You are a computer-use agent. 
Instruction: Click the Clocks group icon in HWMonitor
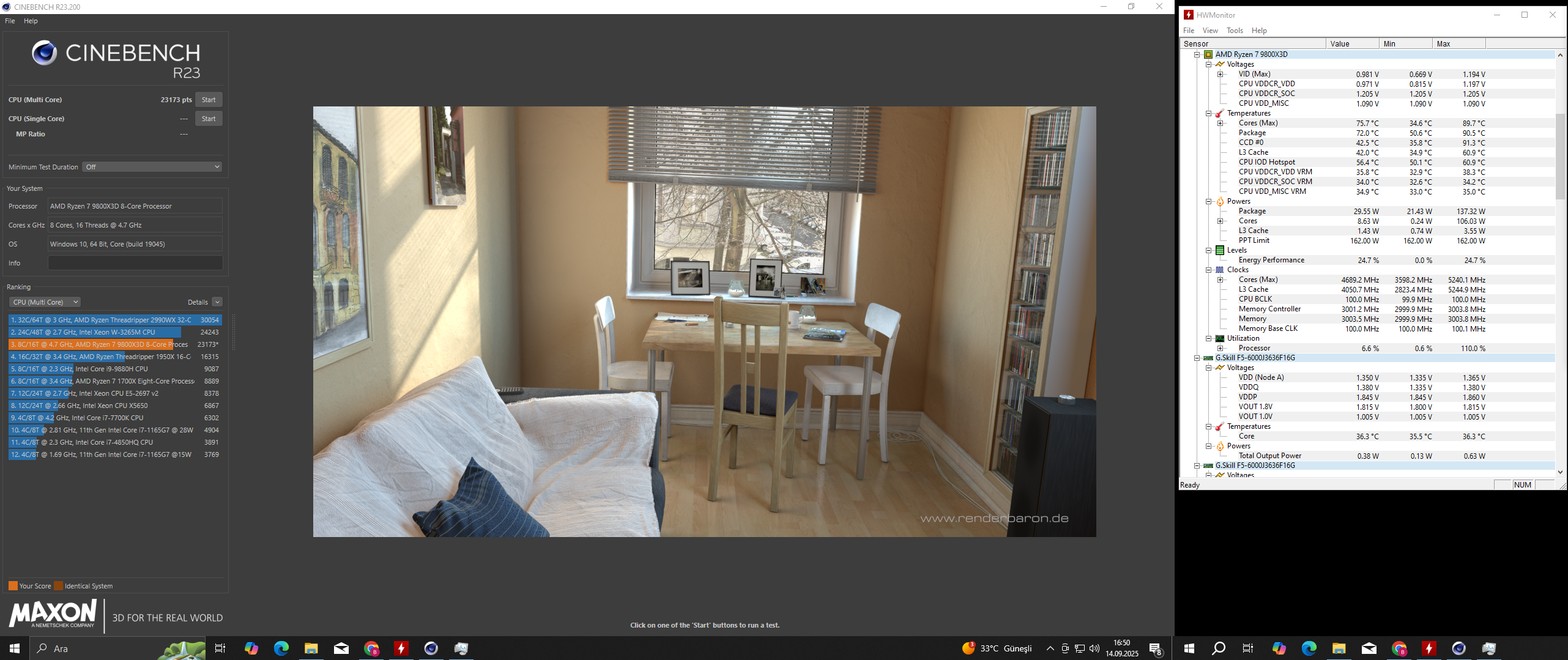point(1220,270)
